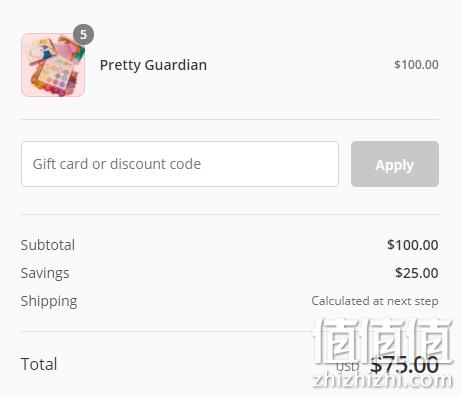Viewport: 462px width, 397px height.
Task: Click the 'Calculated at next step' text
Action: click(375, 301)
